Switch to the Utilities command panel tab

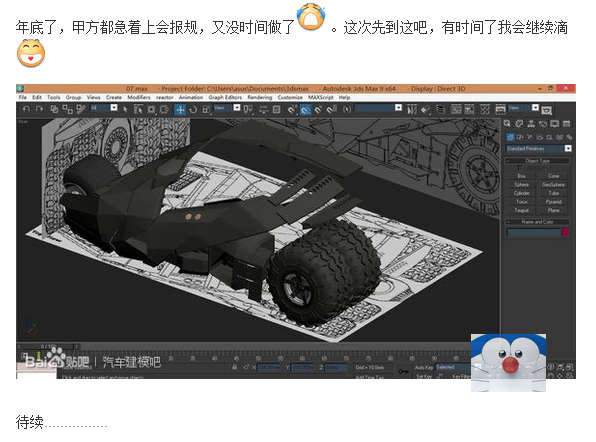pyautogui.click(x=566, y=124)
